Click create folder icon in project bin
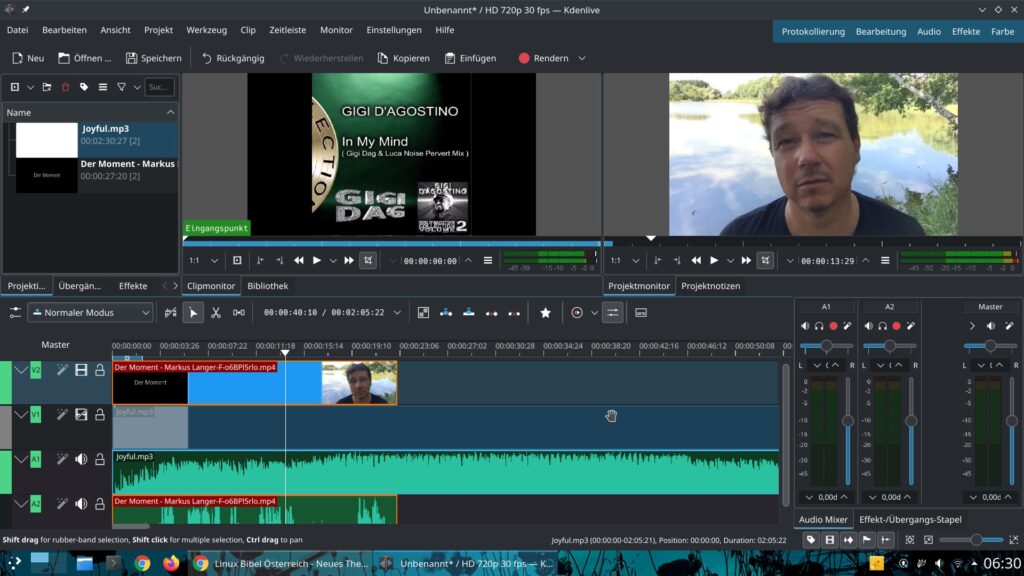1024x576 pixels. coord(46,87)
